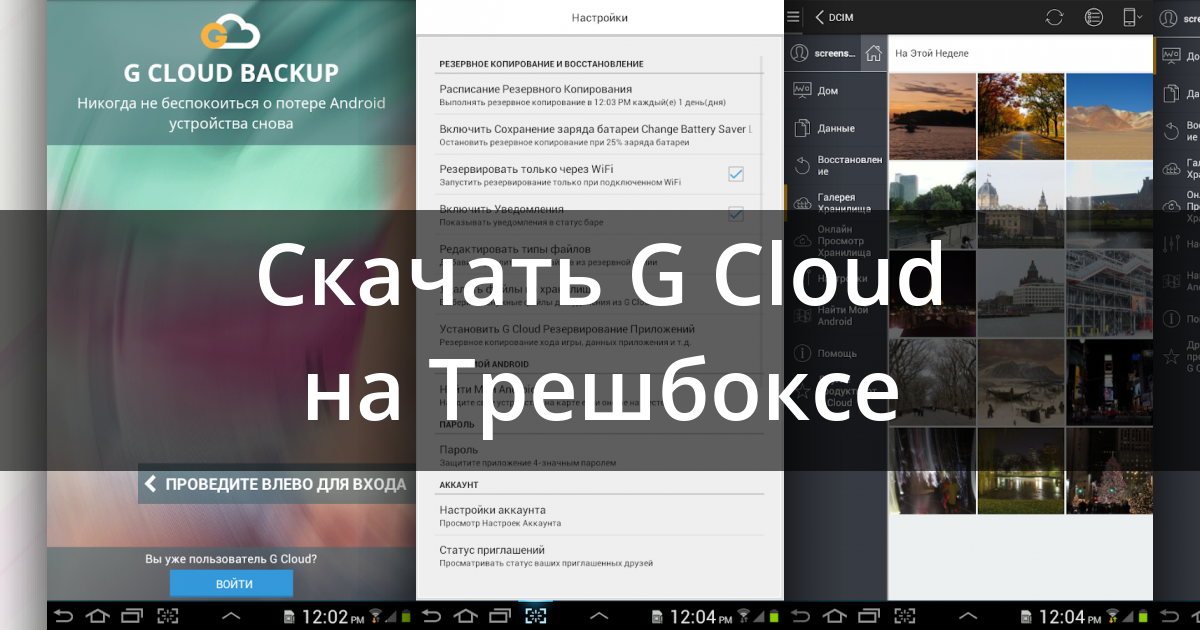Viewport: 1200px width, 630px height.
Task: Tap Back in the Настройки screen navigation bar
Action: click(431, 616)
